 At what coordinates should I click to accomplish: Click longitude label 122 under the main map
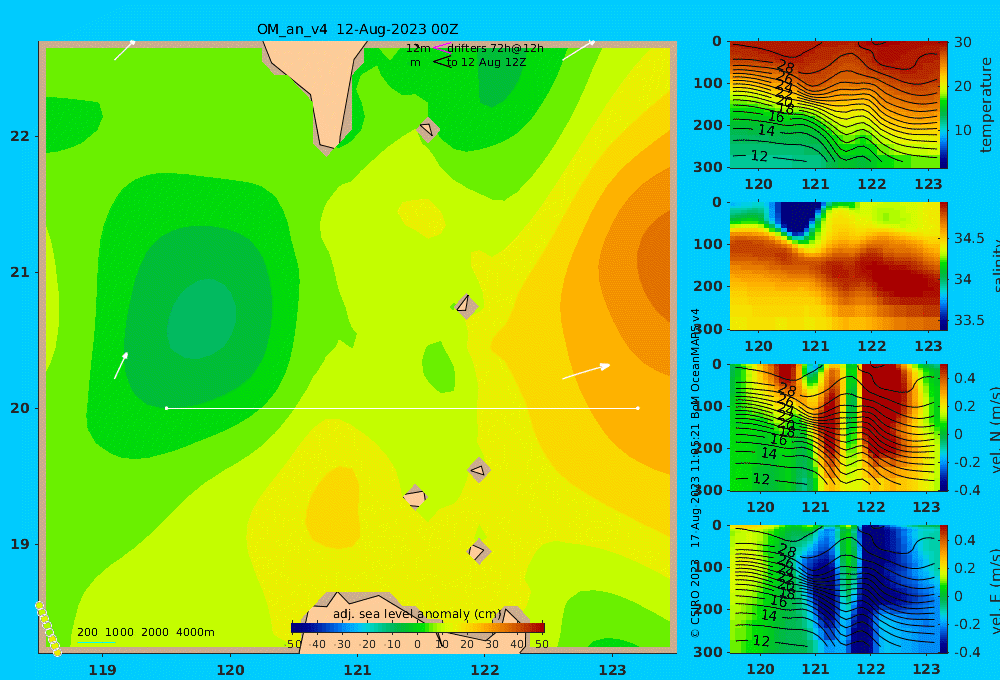[x=485, y=670]
